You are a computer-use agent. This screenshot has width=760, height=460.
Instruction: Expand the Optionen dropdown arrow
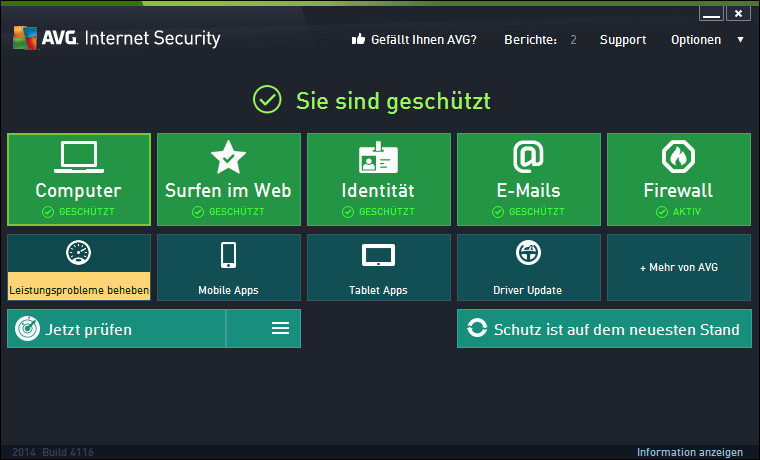pyautogui.click(x=740, y=39)
